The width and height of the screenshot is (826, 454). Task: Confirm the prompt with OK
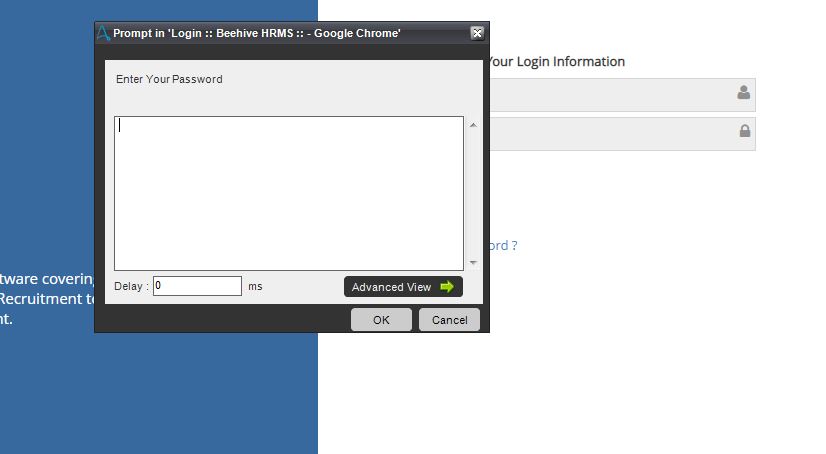pos(381,320)
